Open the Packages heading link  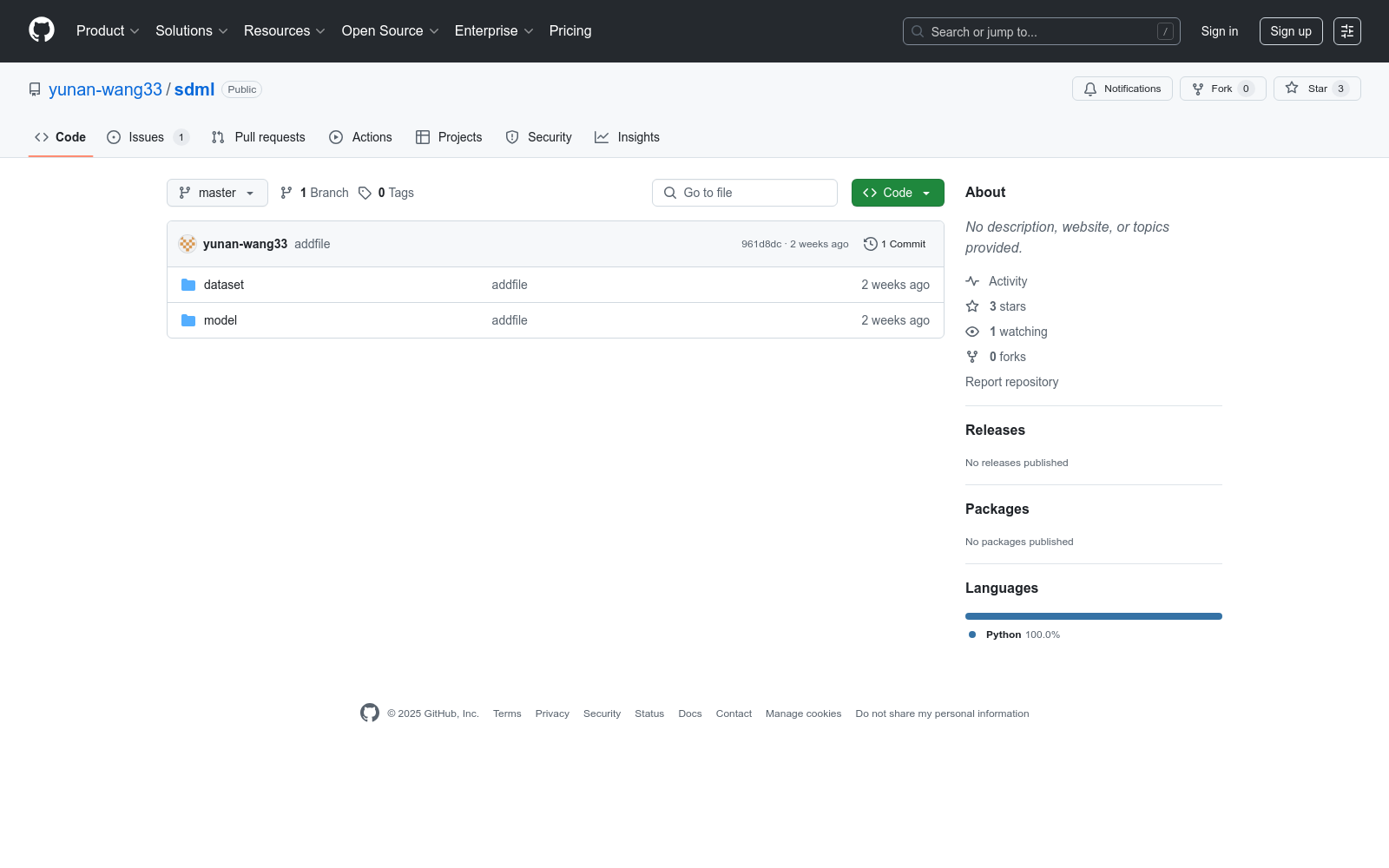point(997,509)
